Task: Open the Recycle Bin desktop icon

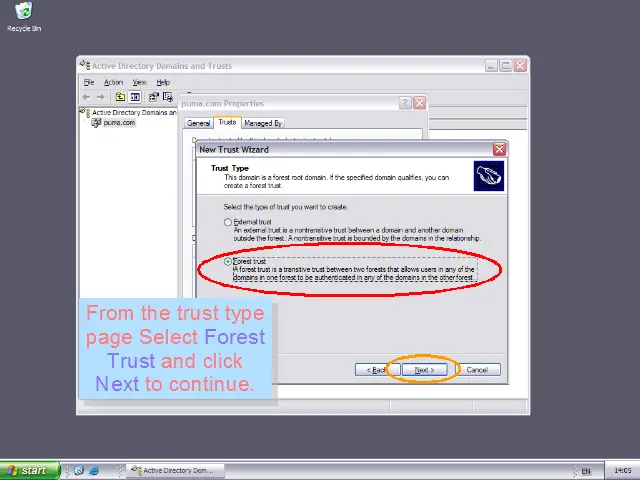Action: click(x=24, y=17)
